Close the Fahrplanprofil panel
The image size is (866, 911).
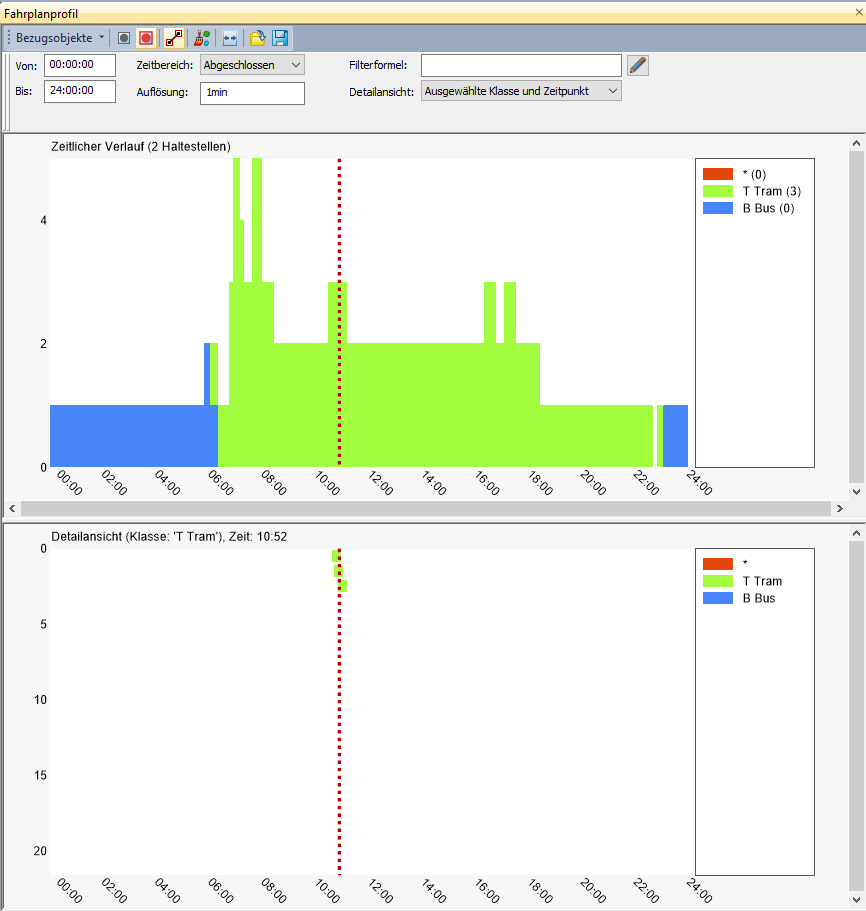[859, 13]
